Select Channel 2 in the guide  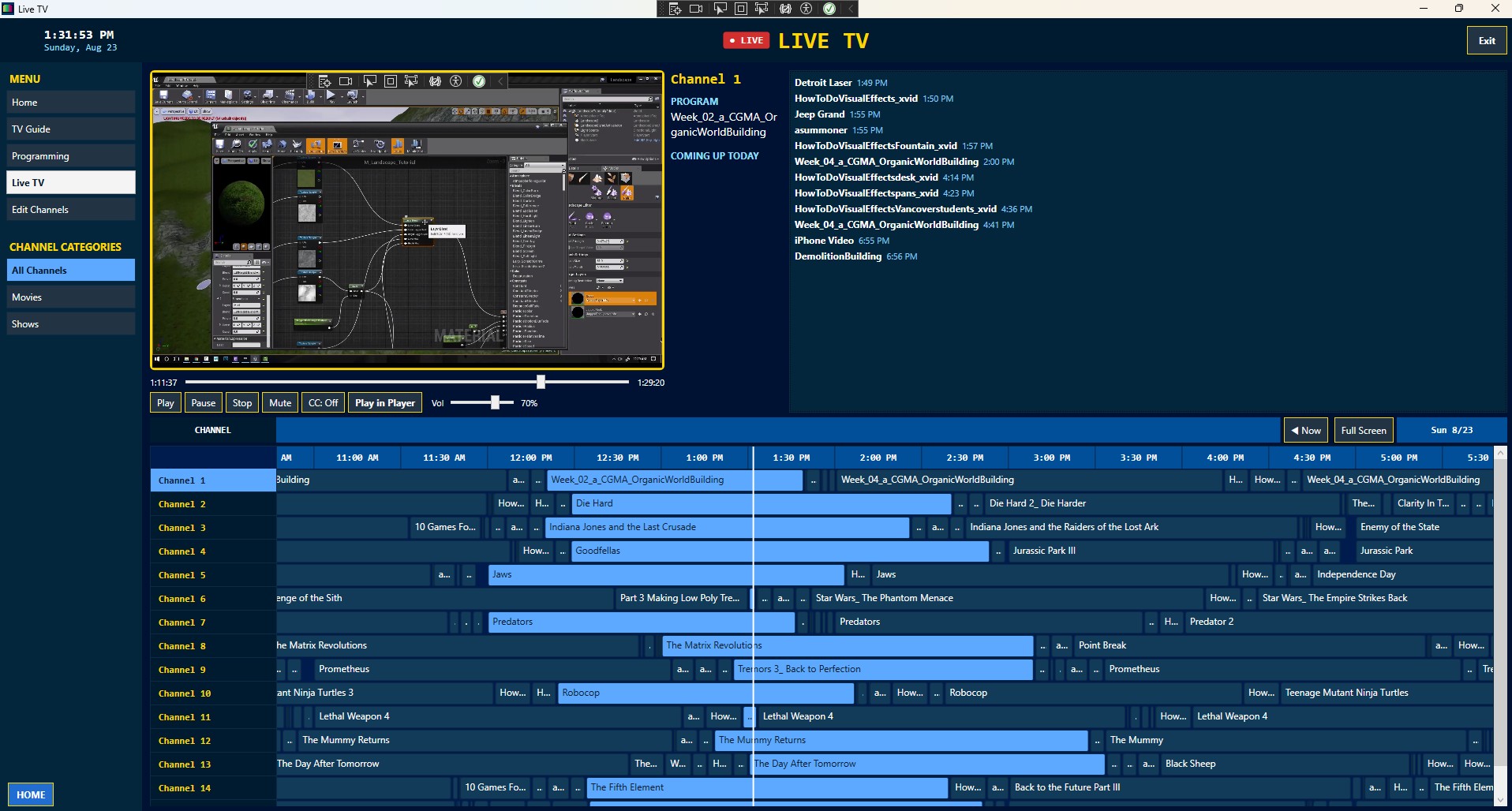pos(213,504)
